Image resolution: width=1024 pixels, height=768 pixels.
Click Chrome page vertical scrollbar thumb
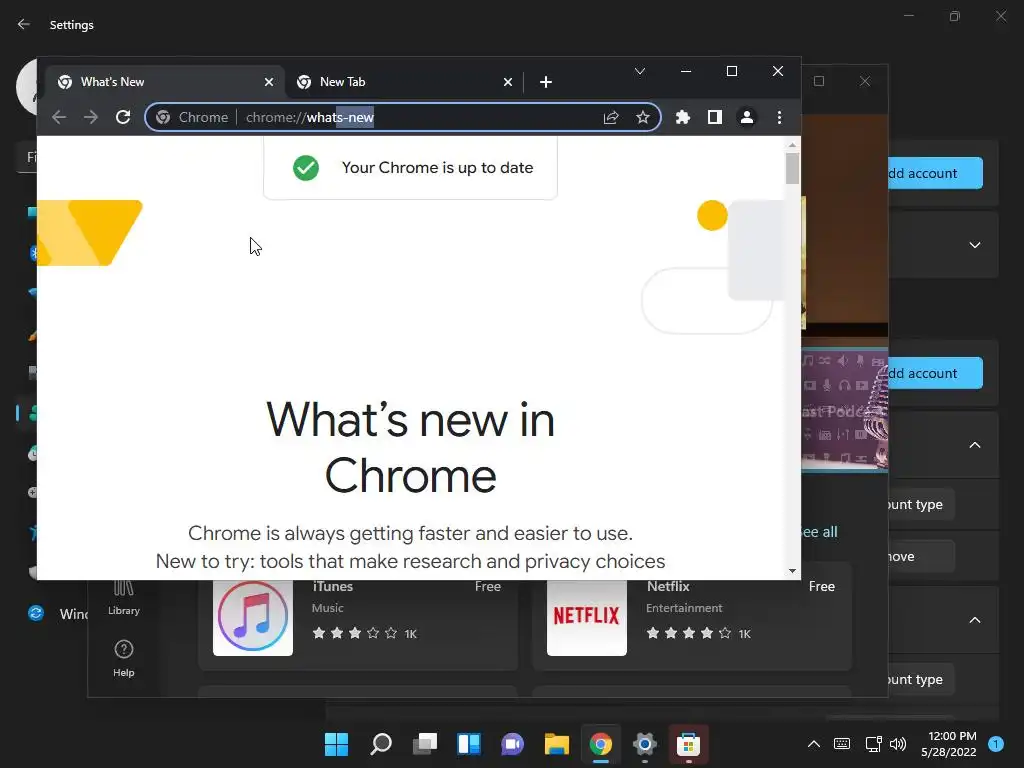(792, 168)
